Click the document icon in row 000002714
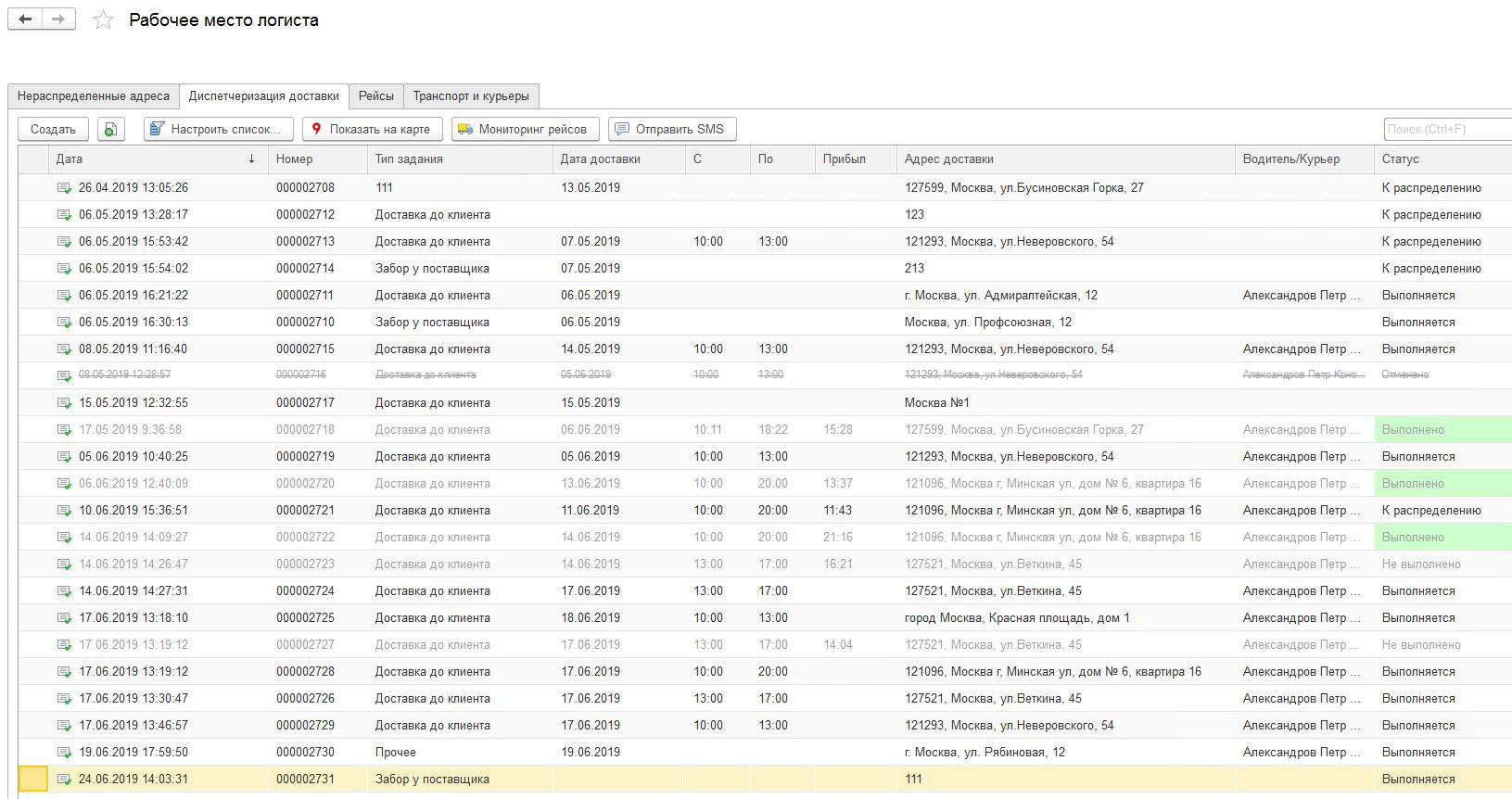This screenshot has width=1512, height=799. [64, 268]
